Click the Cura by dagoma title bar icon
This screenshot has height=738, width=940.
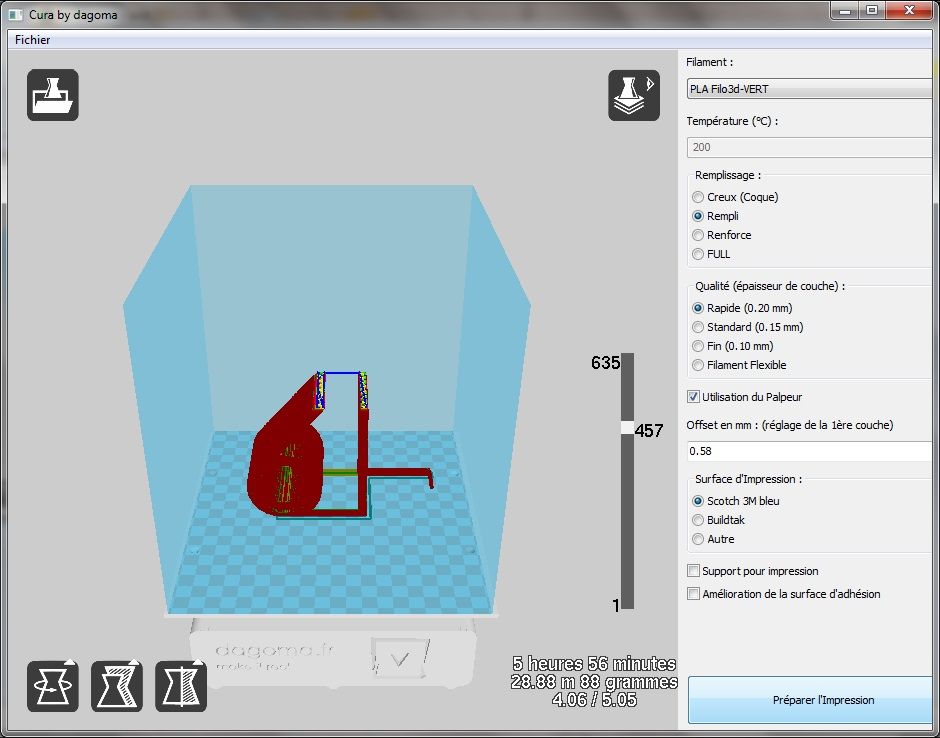coord(16,14)
